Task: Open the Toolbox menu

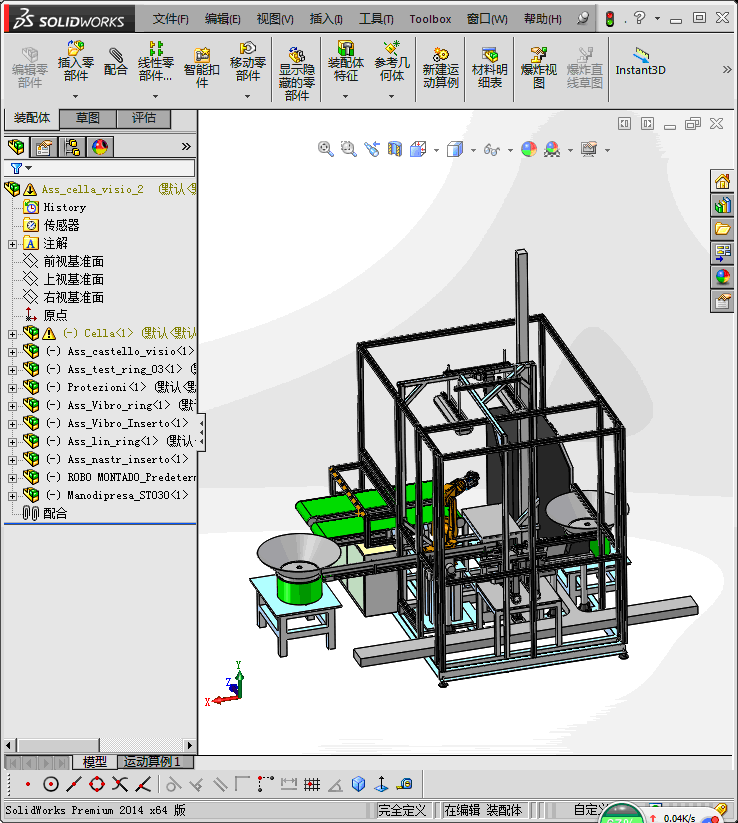Action: pos(430,19)
